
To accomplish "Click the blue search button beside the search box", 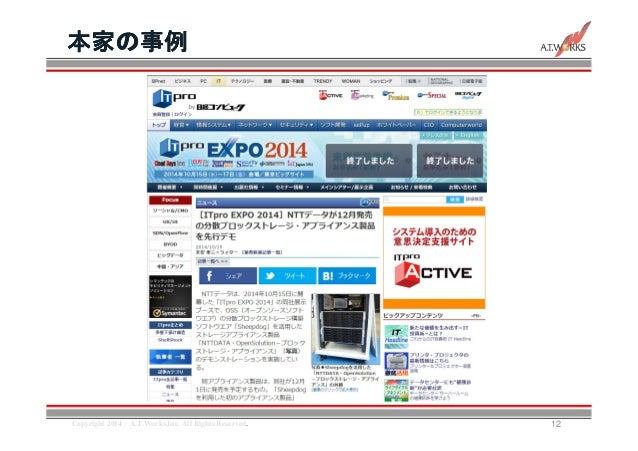I will point(454,199).
